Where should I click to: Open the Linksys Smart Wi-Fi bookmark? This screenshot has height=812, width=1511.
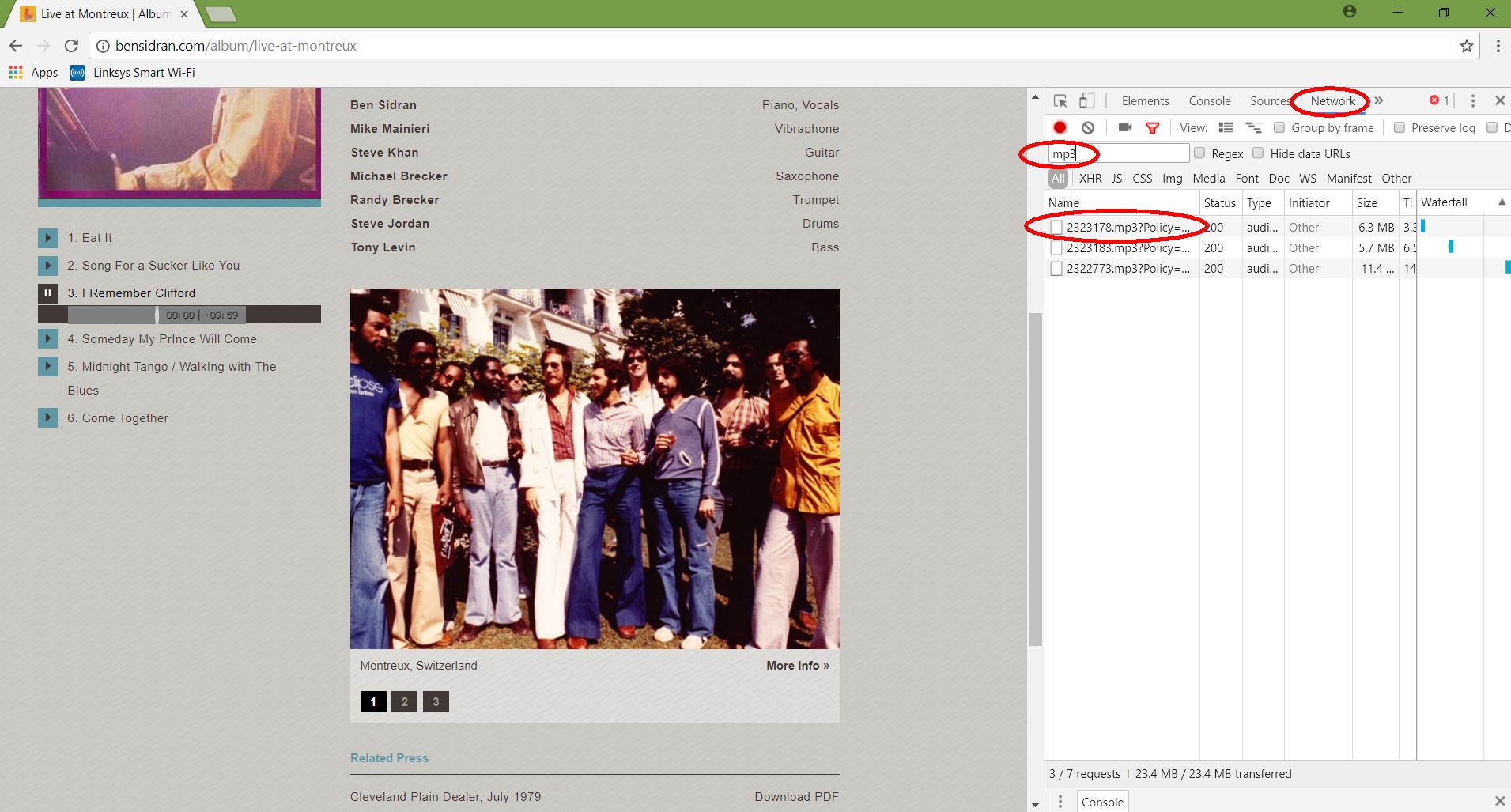(133, 73)
